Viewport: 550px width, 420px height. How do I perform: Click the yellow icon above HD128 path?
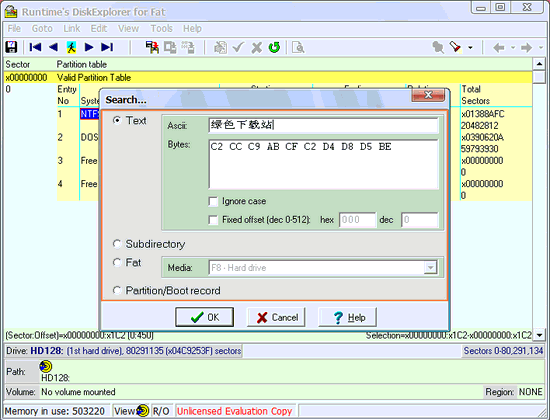(46, 366)
